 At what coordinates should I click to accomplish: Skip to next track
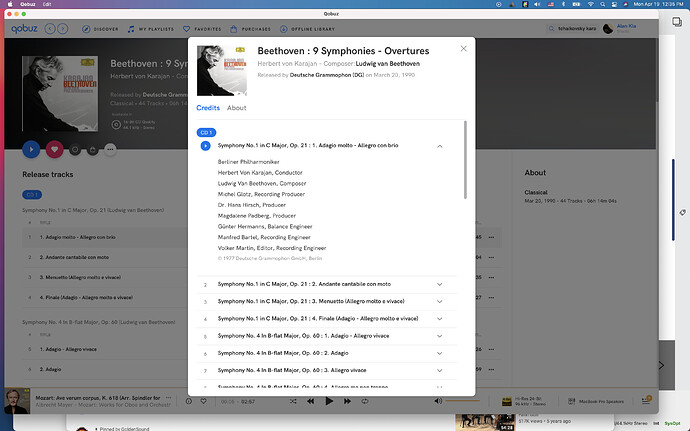coord(347,401)
